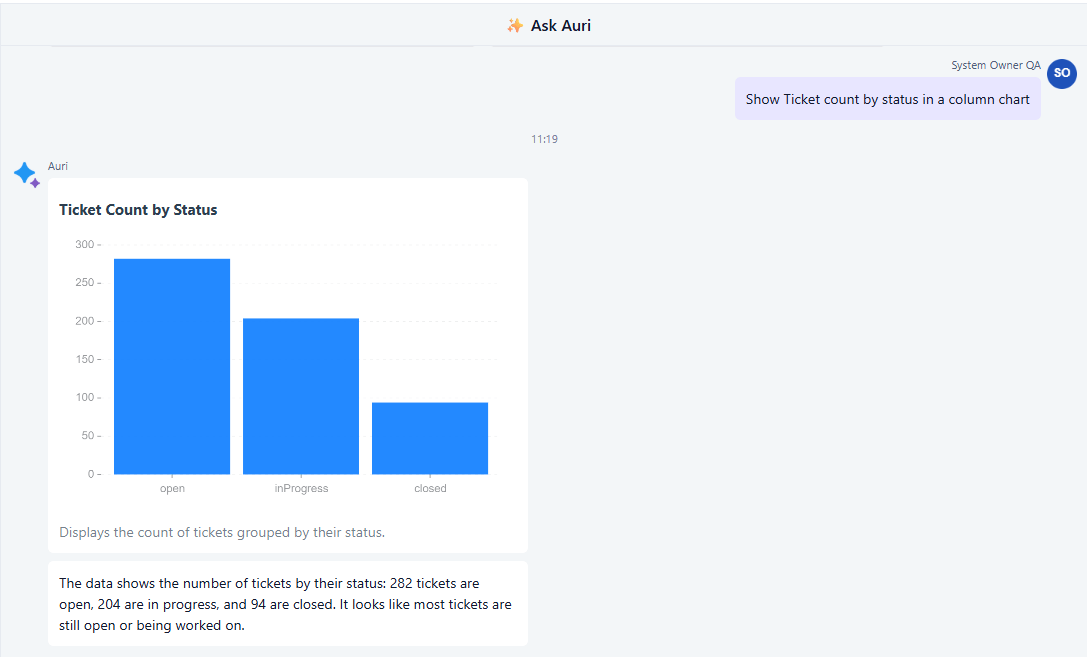Click the 150 y-axis tick label
Screen dimensions: 1087x657
coord(84,359)
